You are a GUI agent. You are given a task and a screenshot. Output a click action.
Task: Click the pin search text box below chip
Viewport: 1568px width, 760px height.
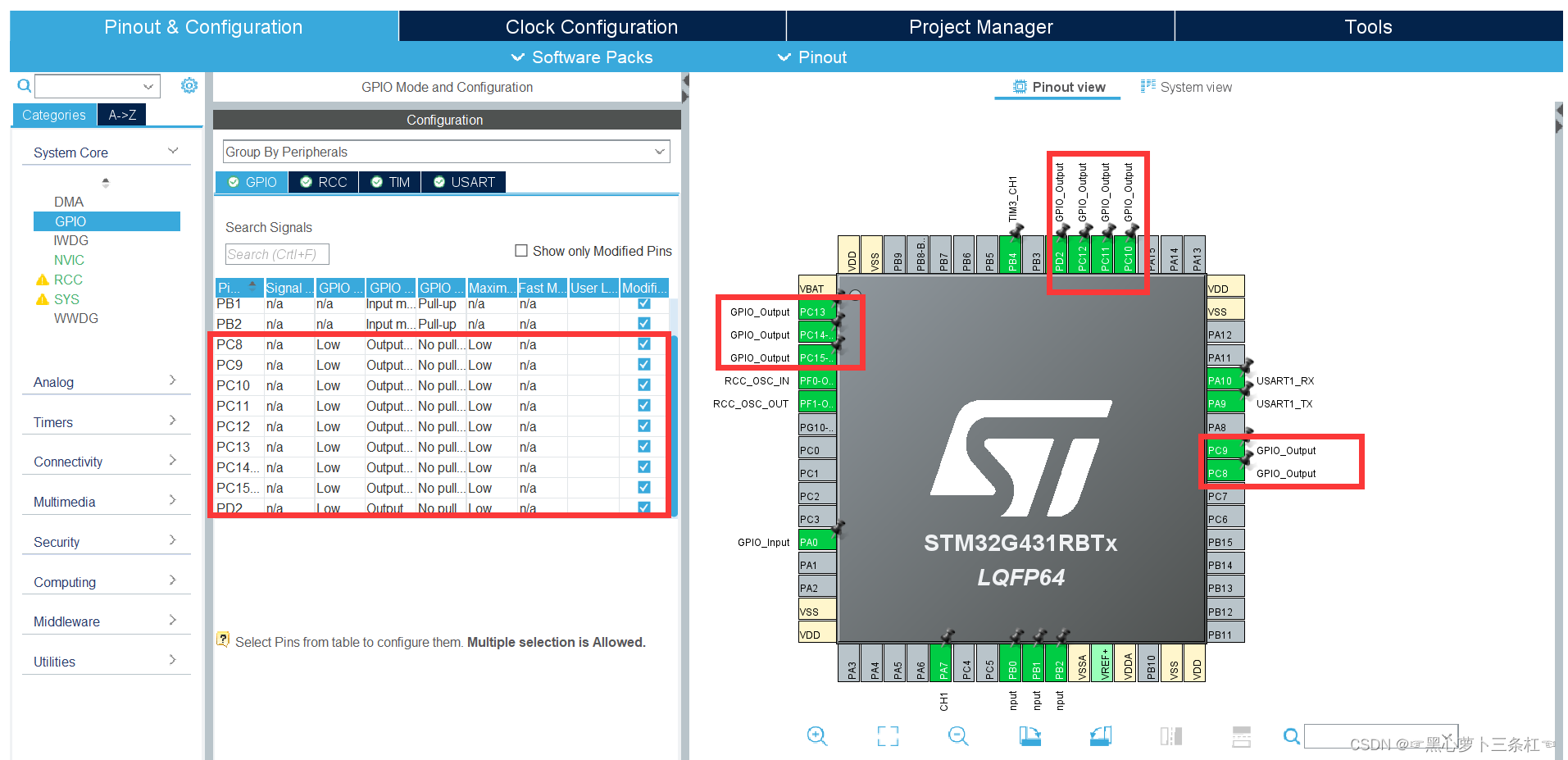pos(1382,736)
